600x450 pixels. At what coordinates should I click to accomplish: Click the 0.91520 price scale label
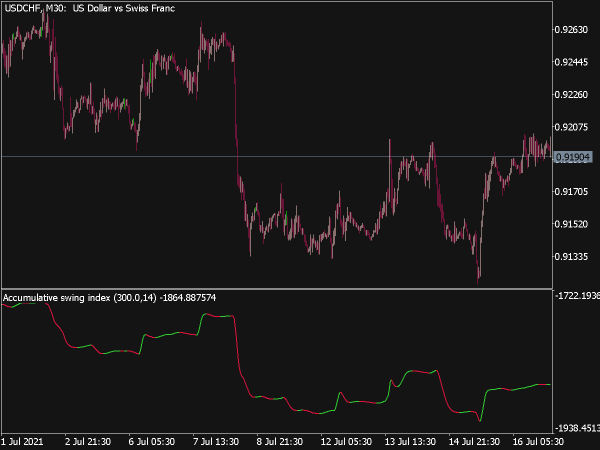571,224
